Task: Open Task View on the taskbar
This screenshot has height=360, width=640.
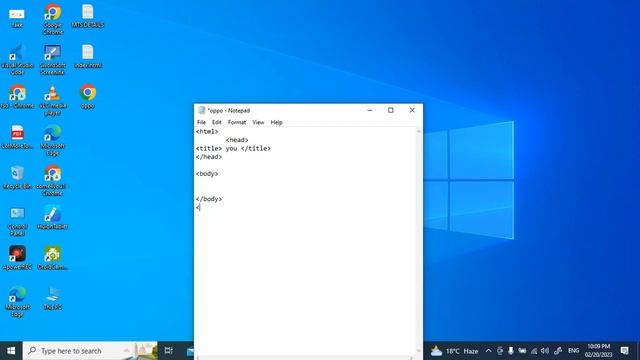Action: (169, 351)
